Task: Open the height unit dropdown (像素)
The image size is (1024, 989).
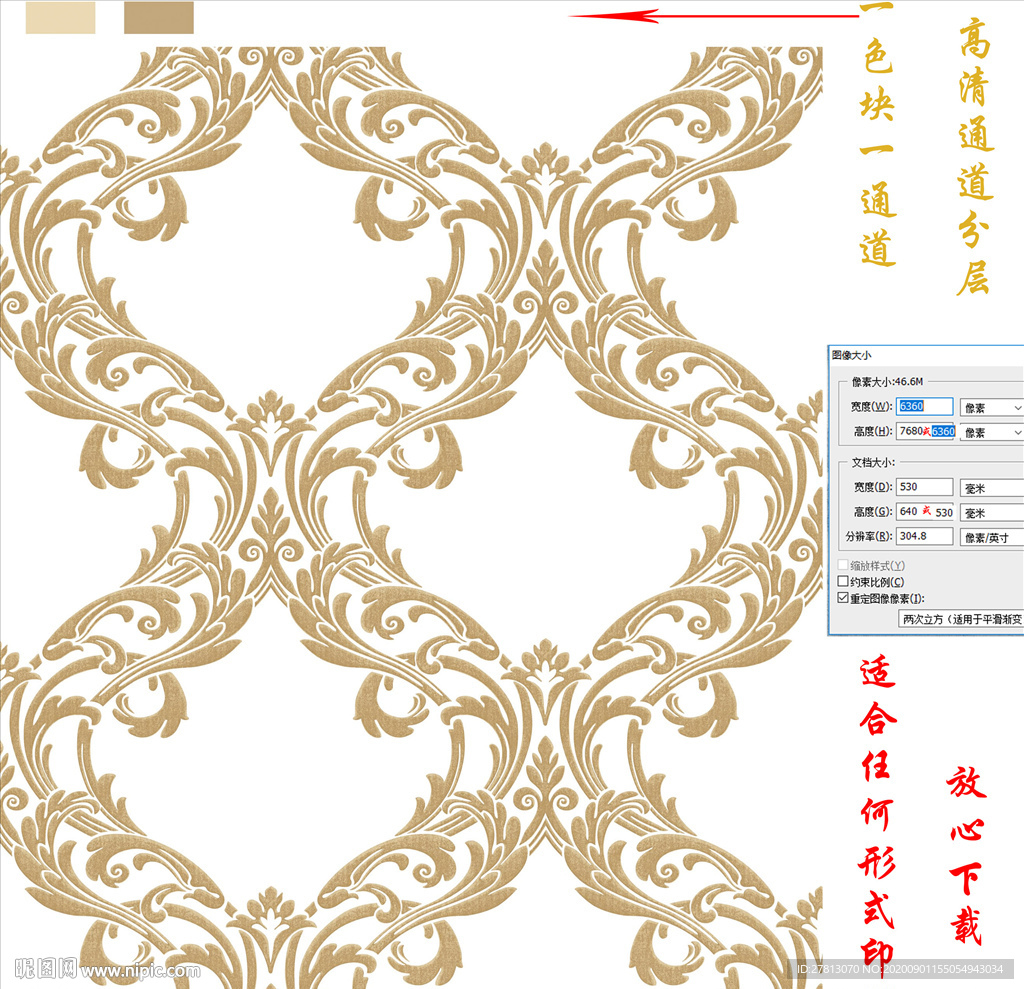Action: [991, 432]
